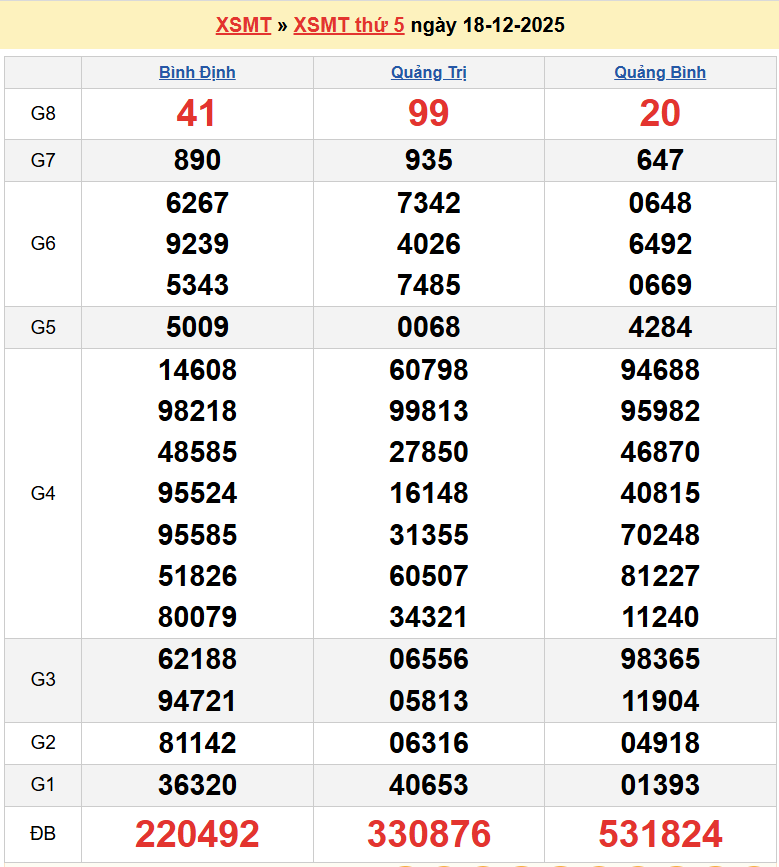Image resolution: width=779 pixels, height=867 pixels.
Task: Open the Quảng Bình province link
Action: click(x=660, y=72)
